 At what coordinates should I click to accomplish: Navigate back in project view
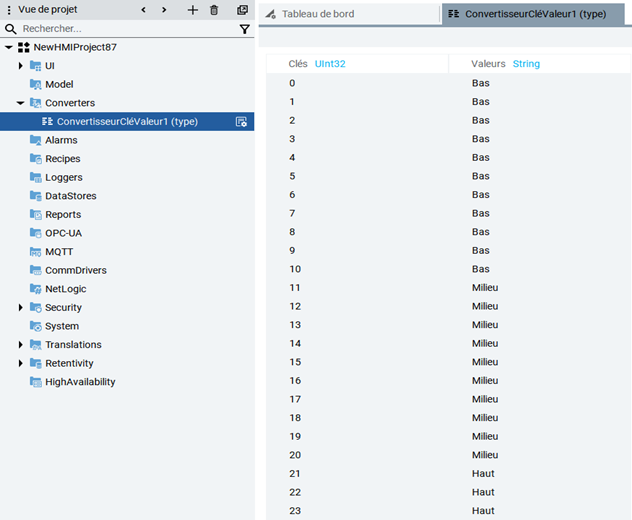pyautogui.click(x=143, y=10)
